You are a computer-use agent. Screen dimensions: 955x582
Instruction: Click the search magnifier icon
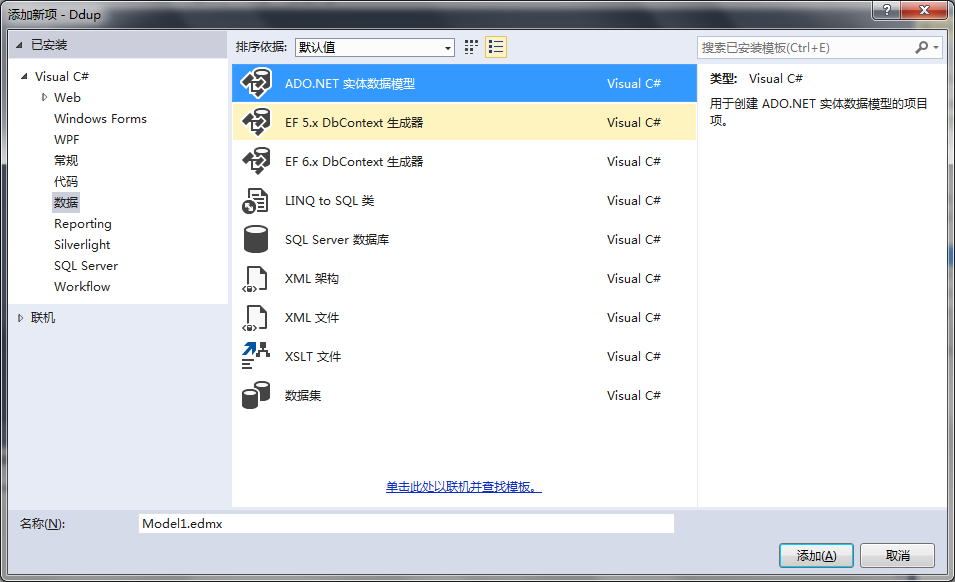922,47
